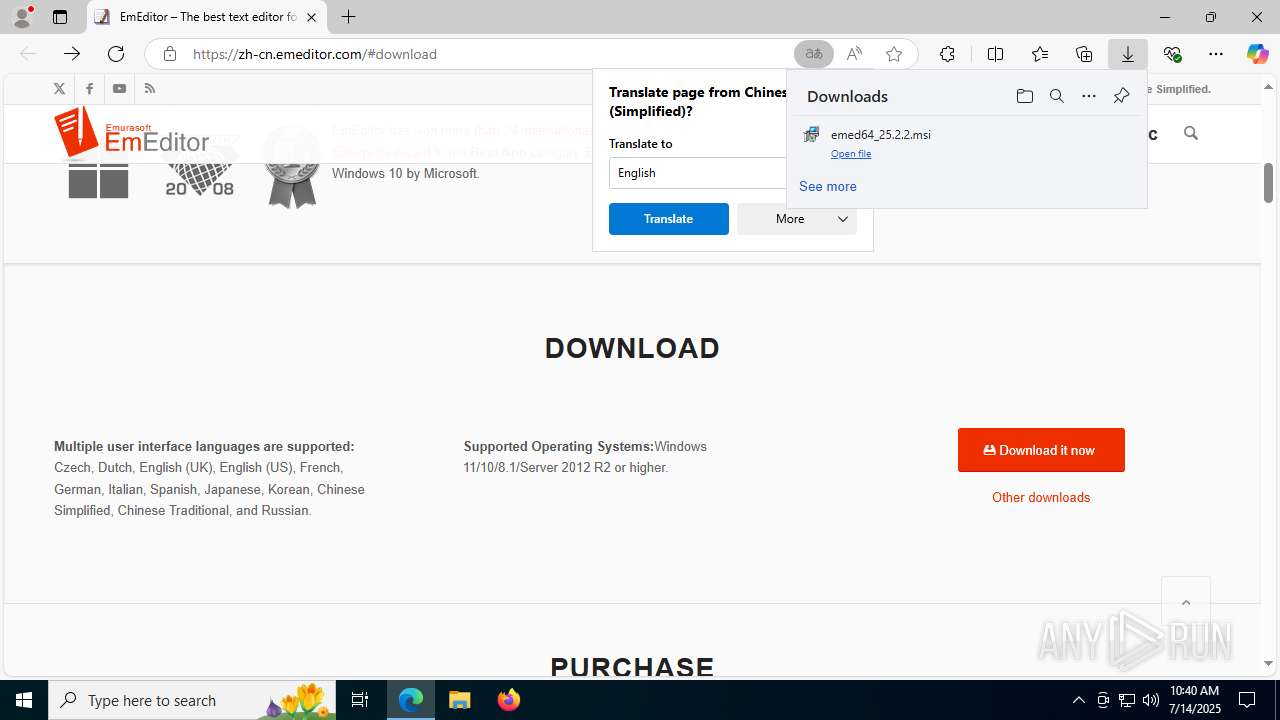Open File Explorer from taskbar
Viewport: 1280px width, 720px height.
click(x=460, y=700)
